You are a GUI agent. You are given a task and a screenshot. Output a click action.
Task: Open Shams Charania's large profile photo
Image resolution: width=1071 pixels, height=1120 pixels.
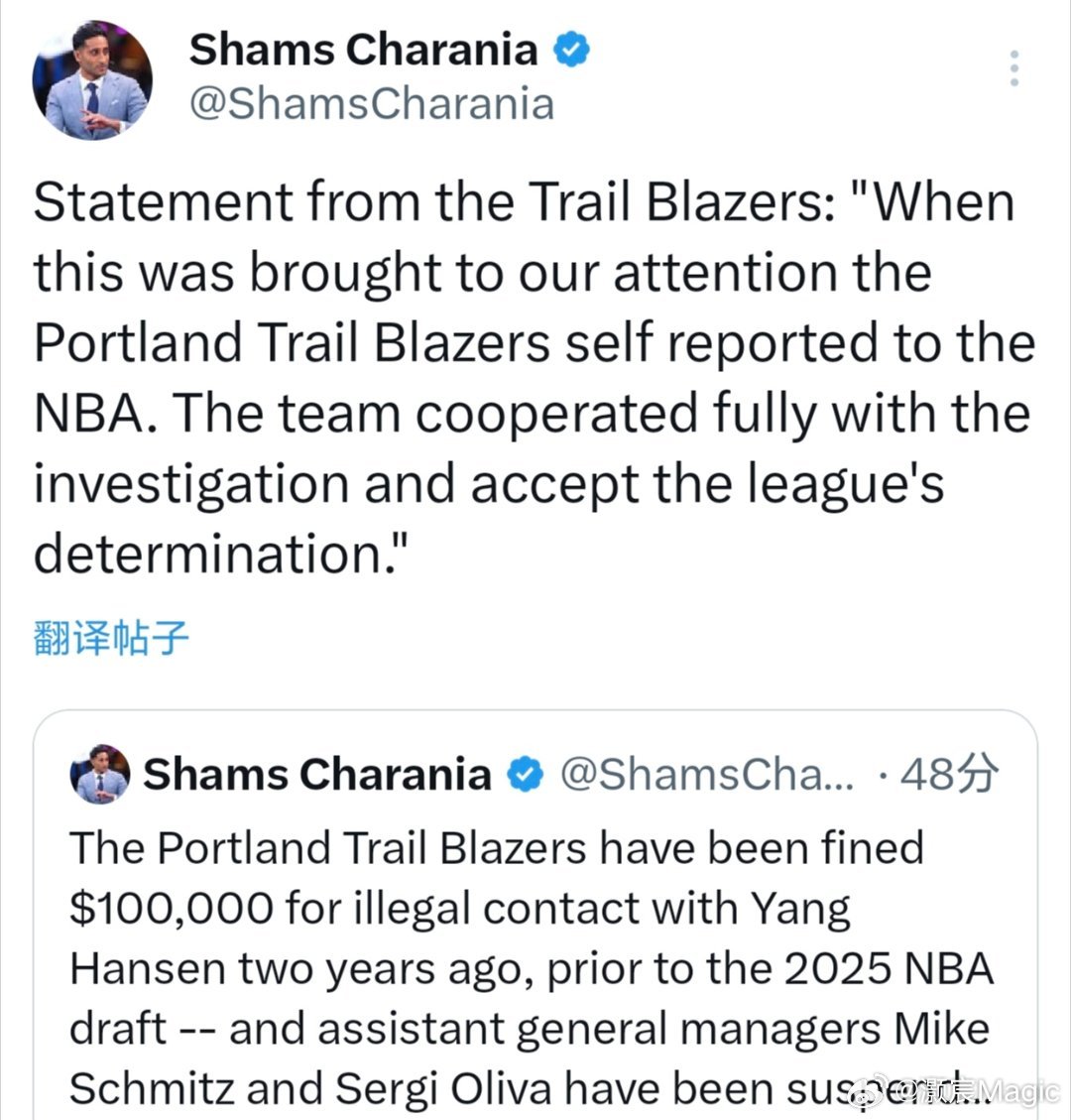tap(91, 79)
